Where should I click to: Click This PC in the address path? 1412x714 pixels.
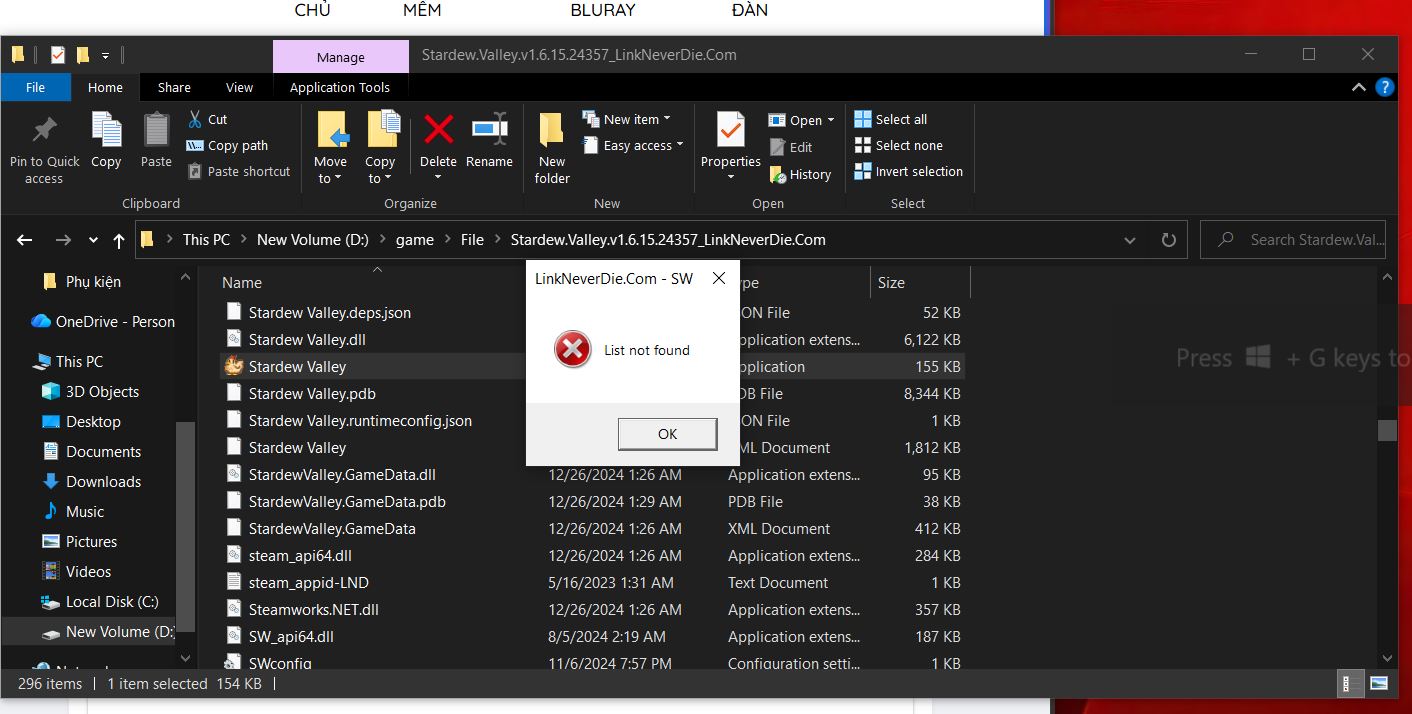(x=206, y=240)
